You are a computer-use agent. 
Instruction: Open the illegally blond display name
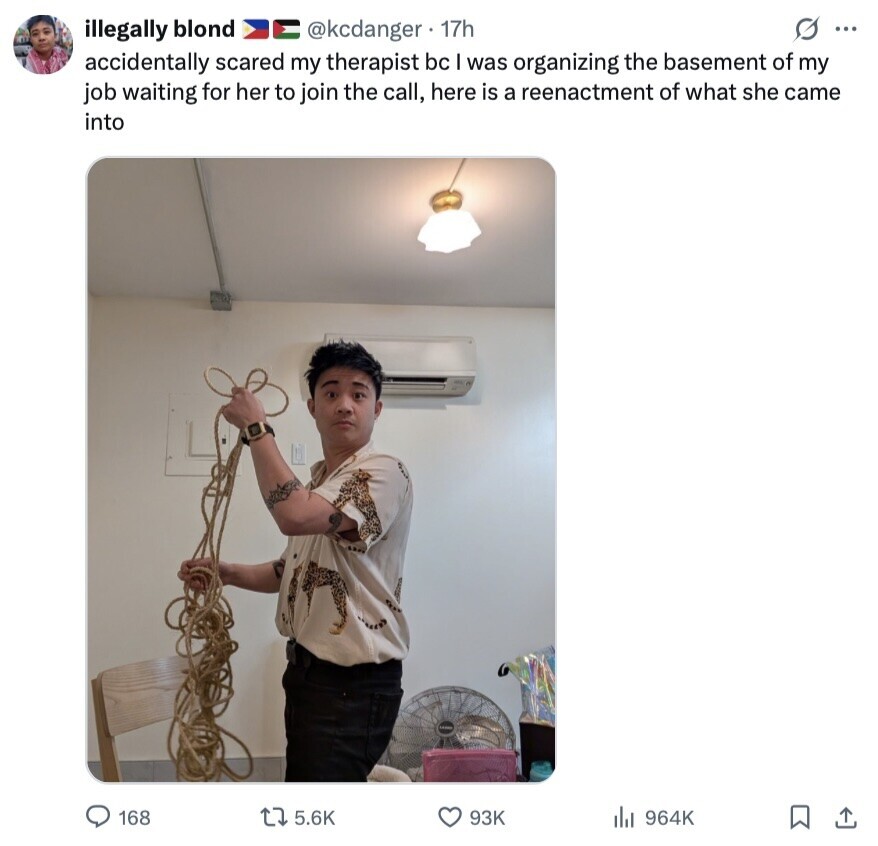point(160,29)
